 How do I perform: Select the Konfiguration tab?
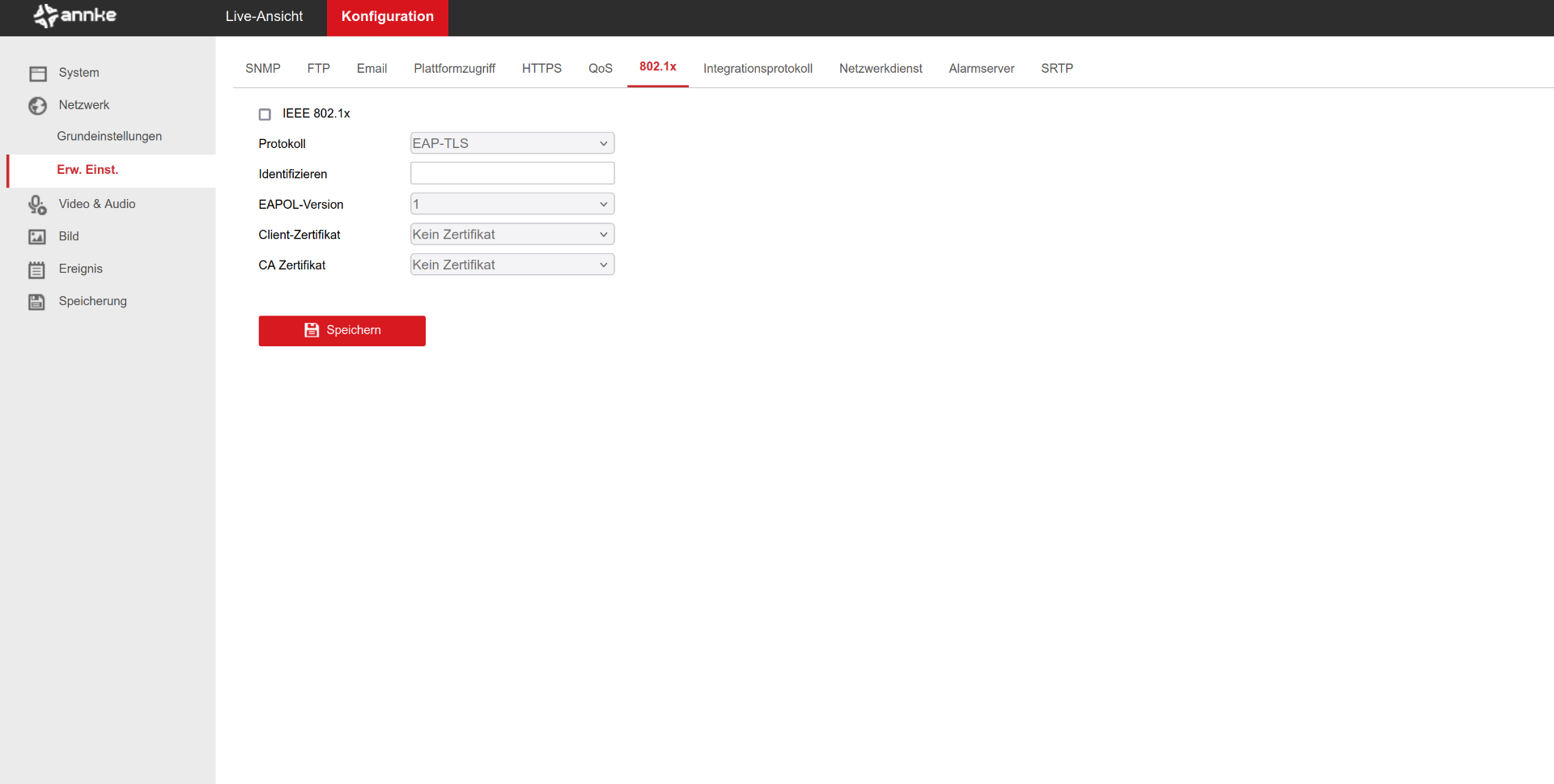pos(388,16)
